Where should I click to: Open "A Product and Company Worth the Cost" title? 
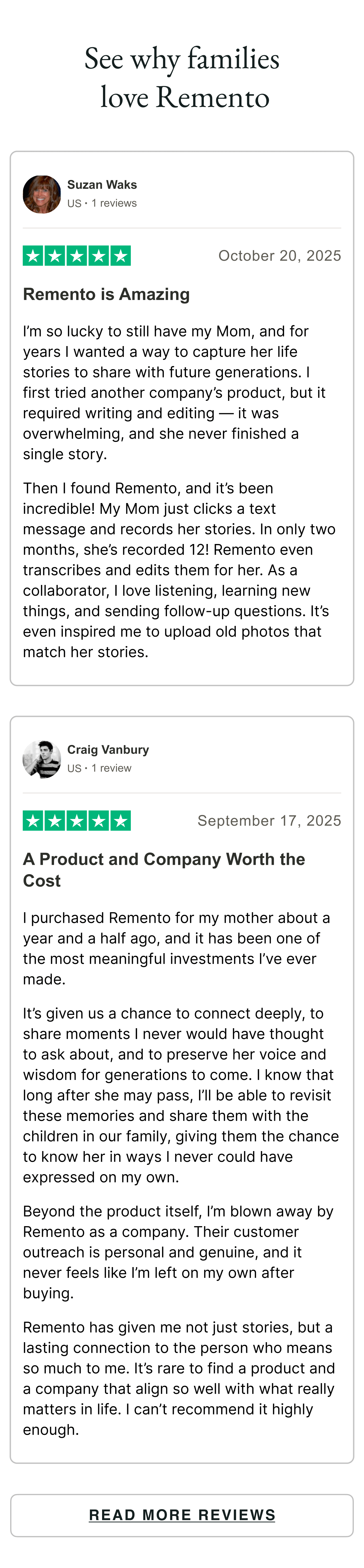[164, 869]
